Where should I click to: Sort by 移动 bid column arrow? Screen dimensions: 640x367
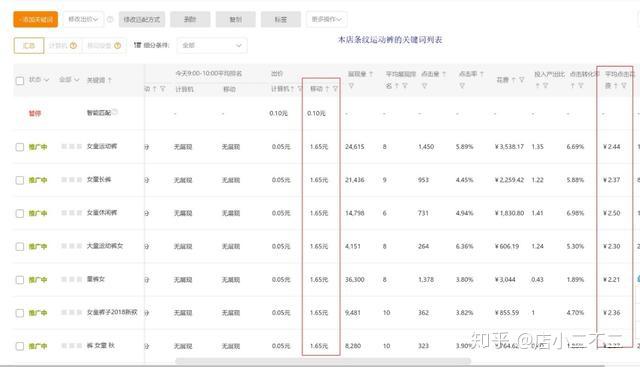click(x=327, y=89)
